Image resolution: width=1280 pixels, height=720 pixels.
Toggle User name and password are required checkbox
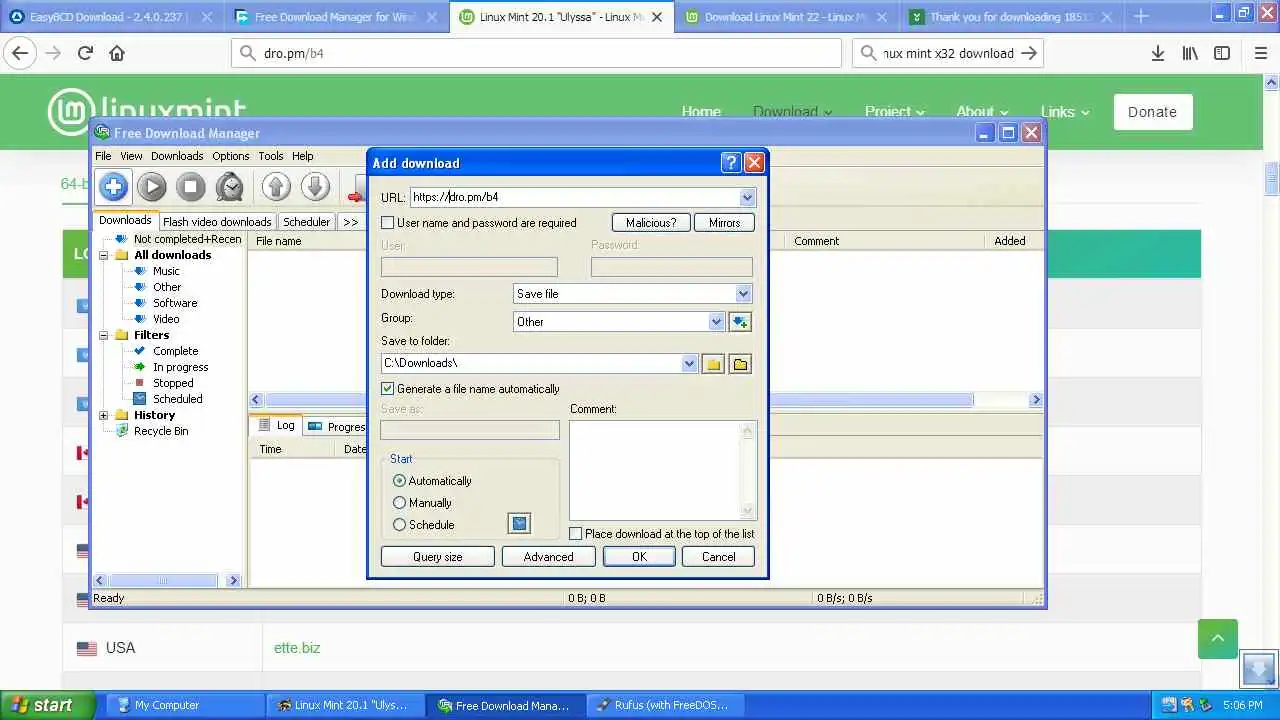pyautogui.click(x=388, y=223)
